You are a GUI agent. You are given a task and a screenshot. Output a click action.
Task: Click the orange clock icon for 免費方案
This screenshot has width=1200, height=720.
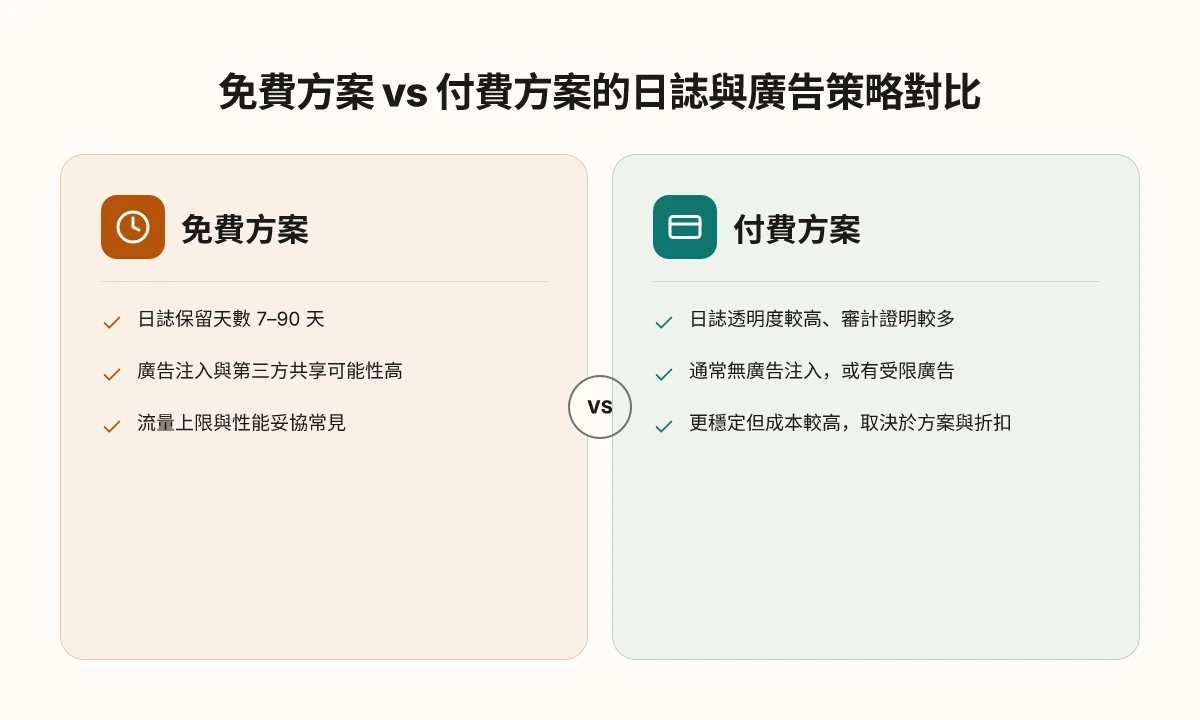tap(133, 227)
